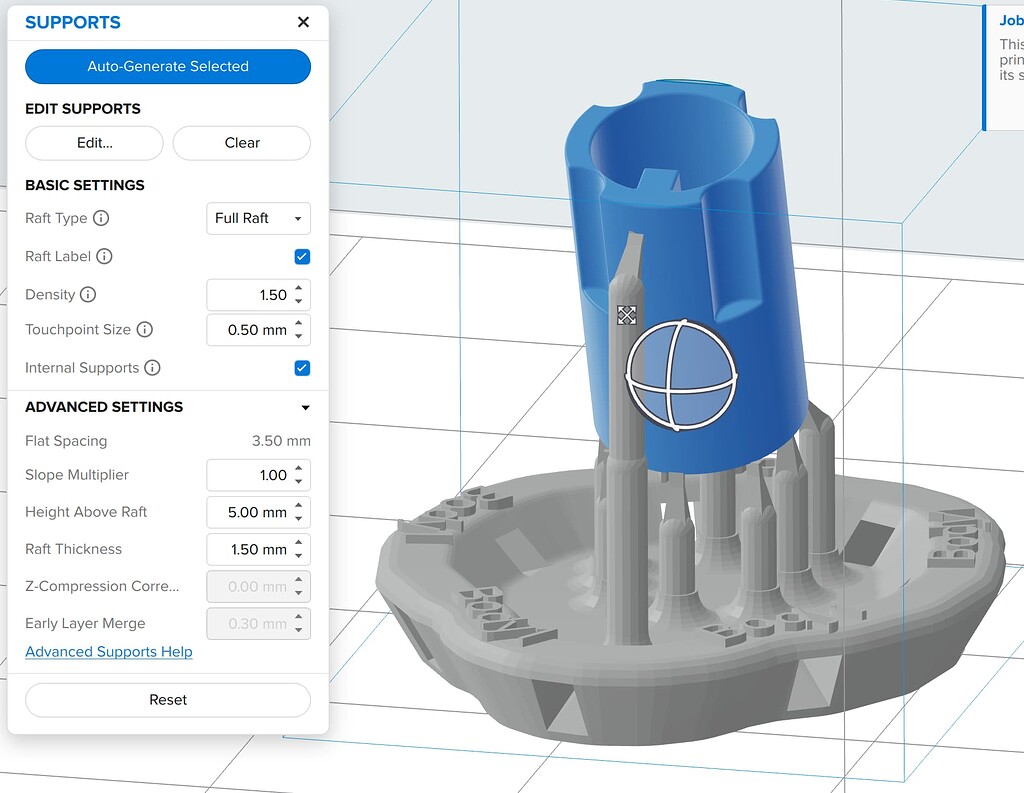Disable Internal Supports
Image resolution: width=1024 pixels, height=793 pixels.
(x=302, y=368)
